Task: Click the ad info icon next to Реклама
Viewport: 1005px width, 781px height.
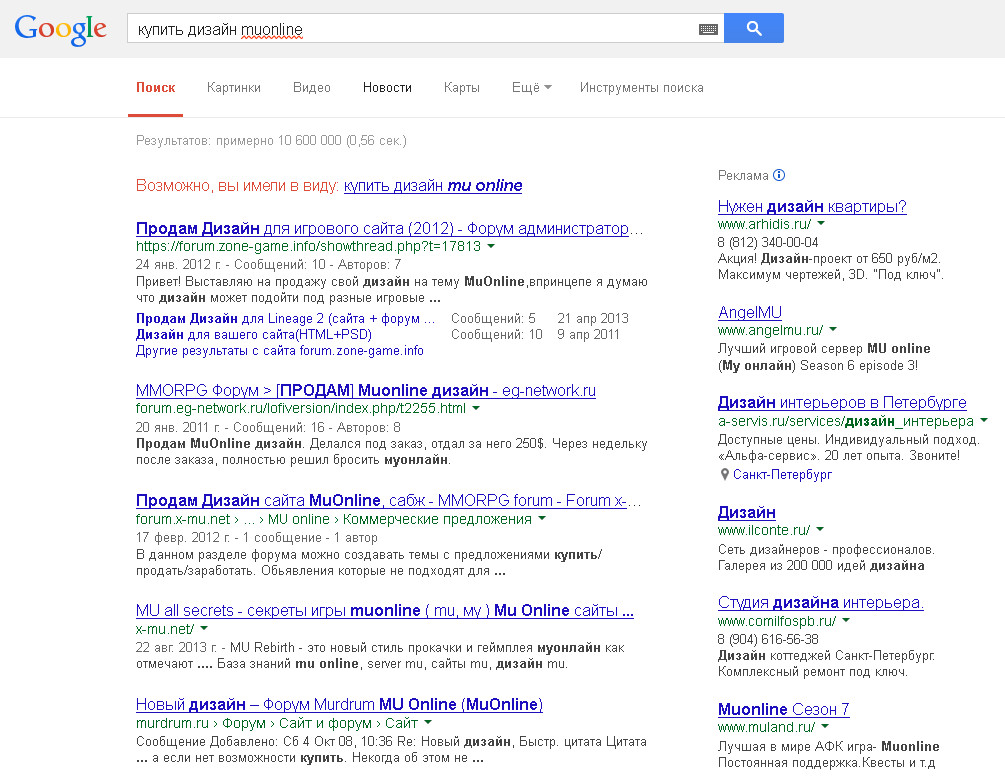Action: 779,175
